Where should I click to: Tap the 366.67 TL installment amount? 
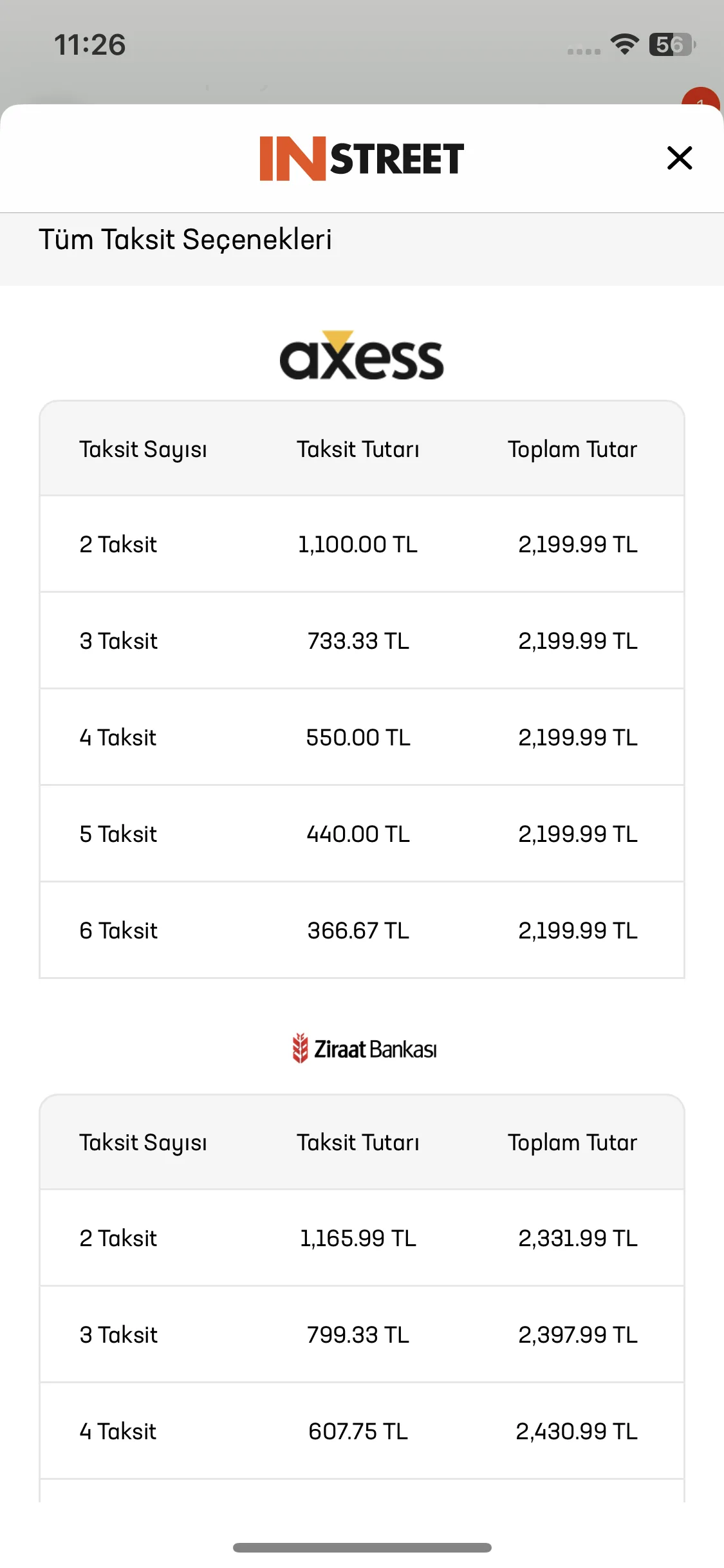(x=358, y=931)
